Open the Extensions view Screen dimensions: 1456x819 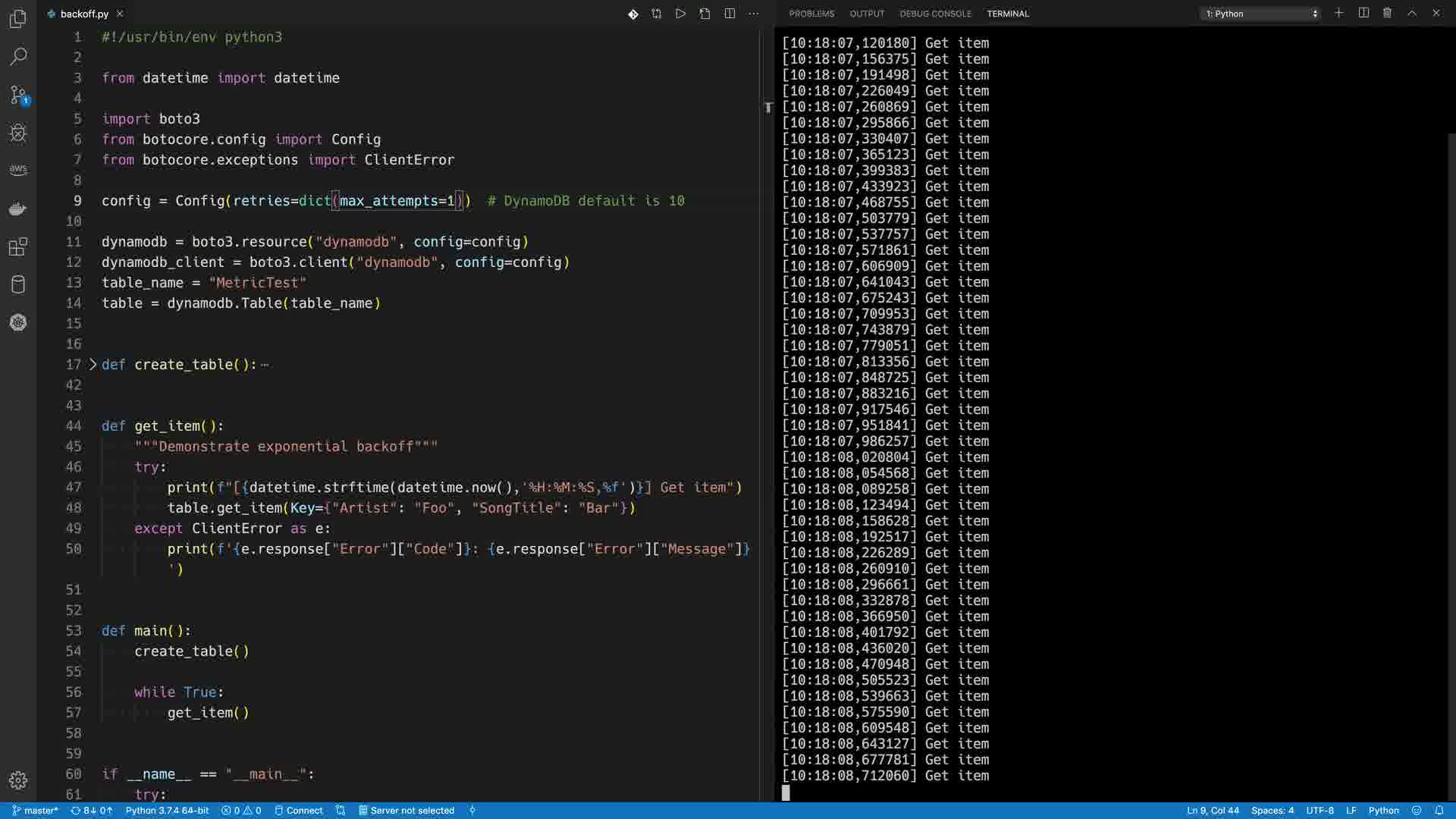click(x=18, y=246)
